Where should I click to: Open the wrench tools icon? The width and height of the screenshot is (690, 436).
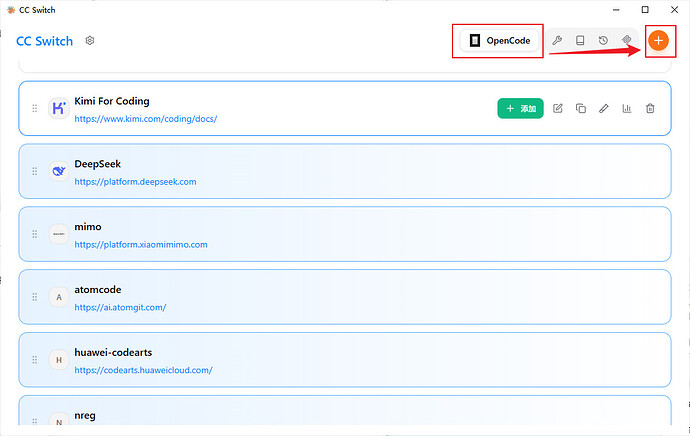[x=557, y=40]
